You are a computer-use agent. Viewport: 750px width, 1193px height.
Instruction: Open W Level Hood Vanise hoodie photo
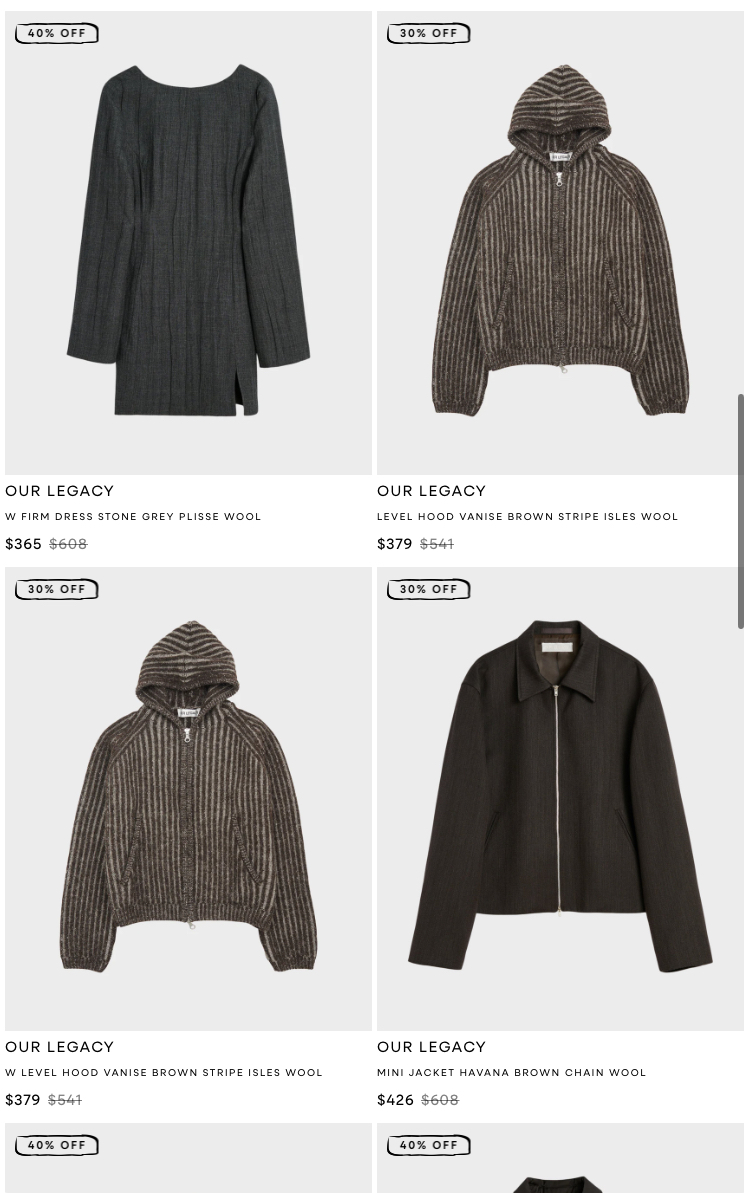pyautogui.click(x=188, y=798)
